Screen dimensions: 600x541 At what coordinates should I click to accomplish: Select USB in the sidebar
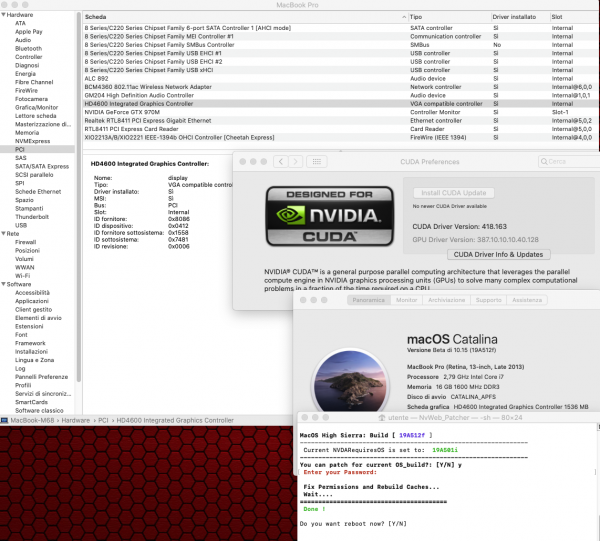coord(21,225)
